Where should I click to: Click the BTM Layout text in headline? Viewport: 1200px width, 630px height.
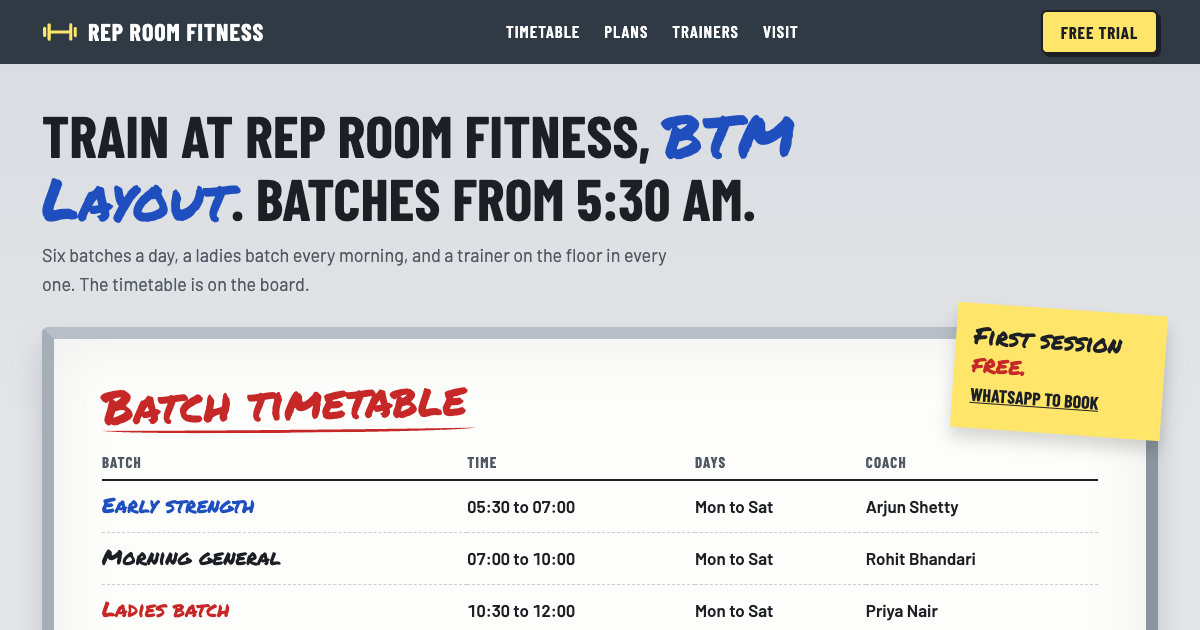click(418, 170)
